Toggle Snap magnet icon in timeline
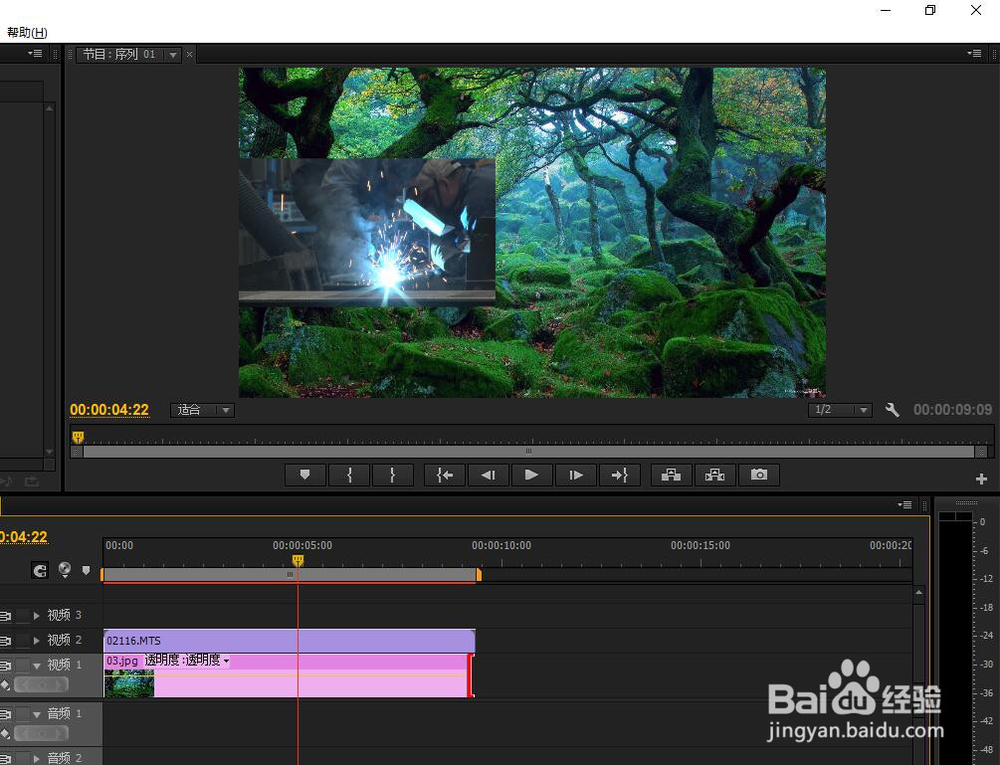Screen dimensions: 1000x765 (40, 570)
